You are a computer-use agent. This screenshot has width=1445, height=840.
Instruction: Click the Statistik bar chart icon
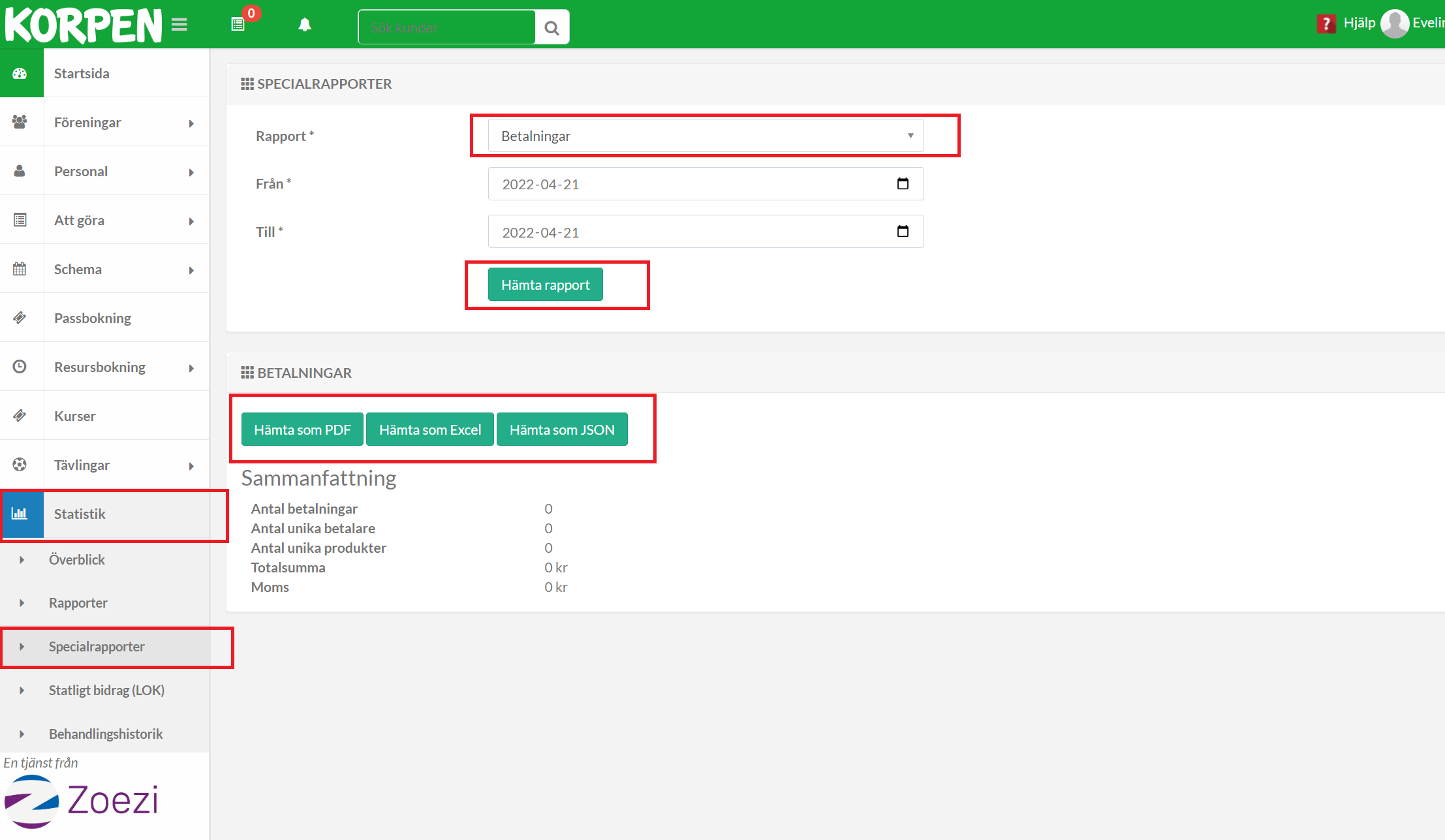21,514
